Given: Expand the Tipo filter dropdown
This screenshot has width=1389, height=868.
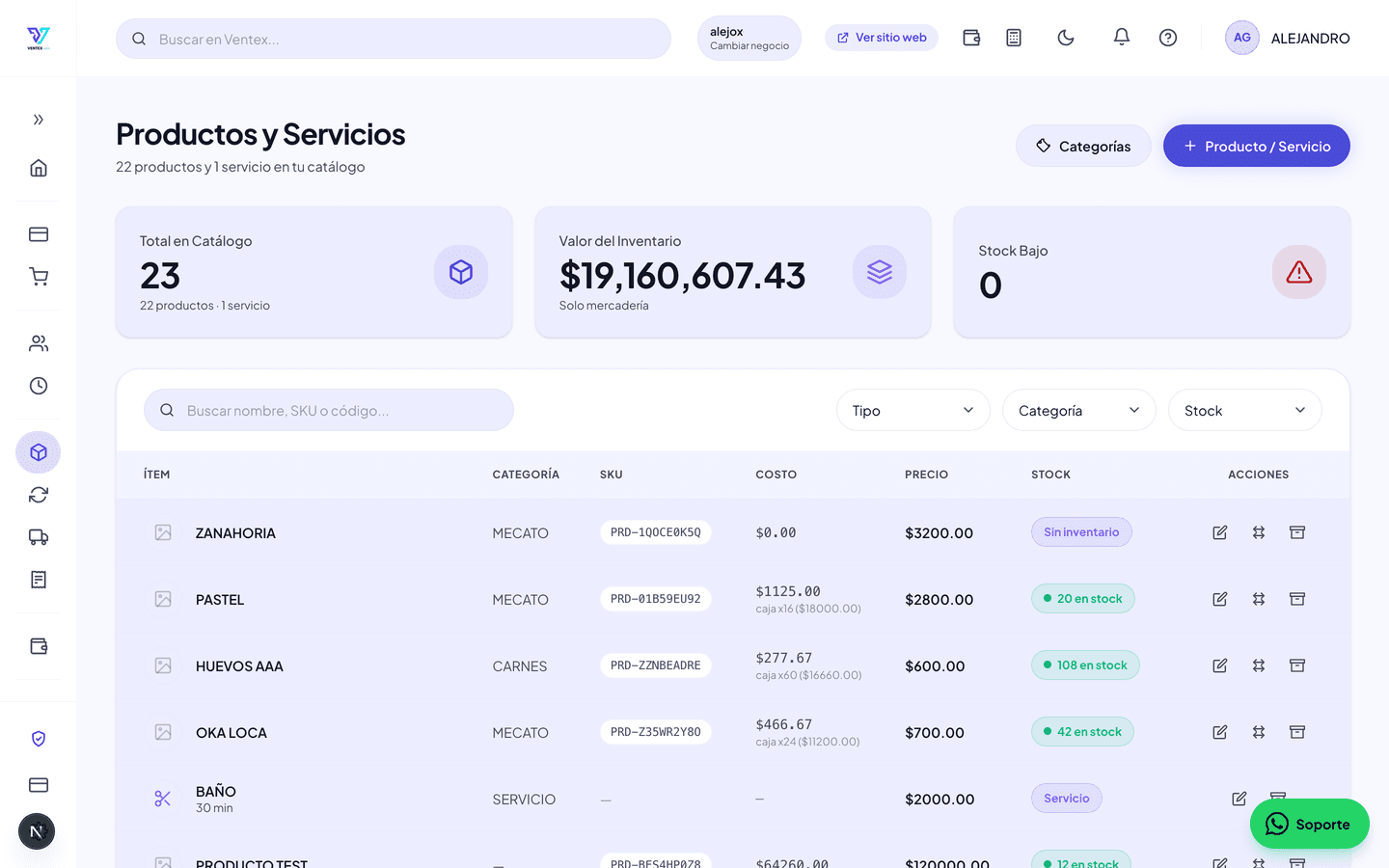Looking at the screenshot, I should [913, 410].
